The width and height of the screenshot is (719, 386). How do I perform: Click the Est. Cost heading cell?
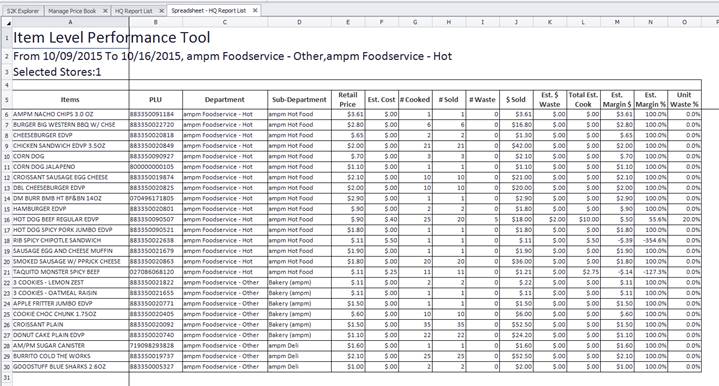(x=382, y=99)
